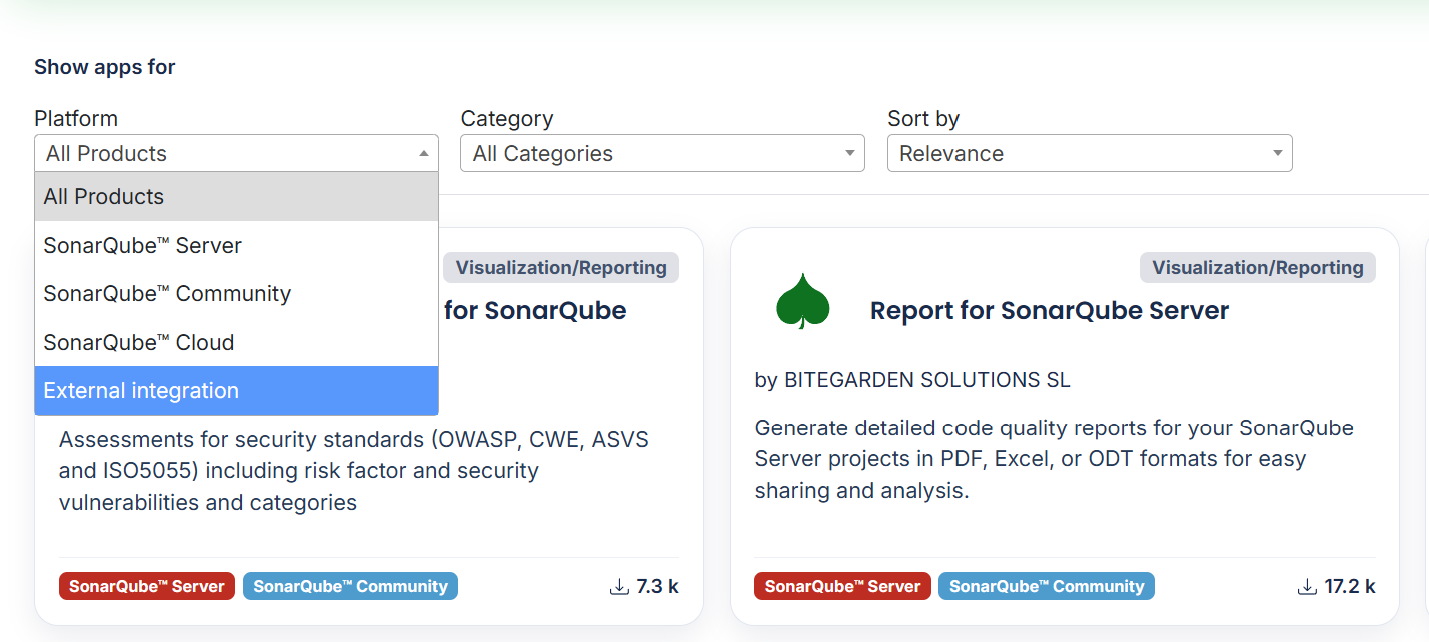
Task: Click Visualization/Reporting tag on left card
Action: click(x=561, y=267)
